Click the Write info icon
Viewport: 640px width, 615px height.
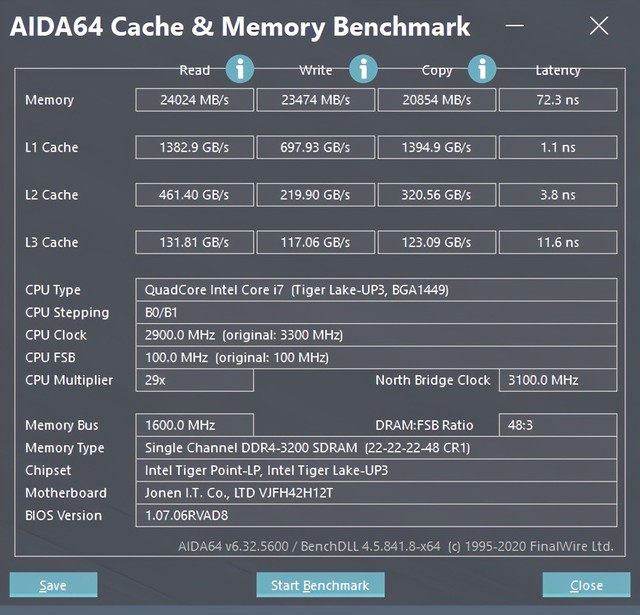362,69
